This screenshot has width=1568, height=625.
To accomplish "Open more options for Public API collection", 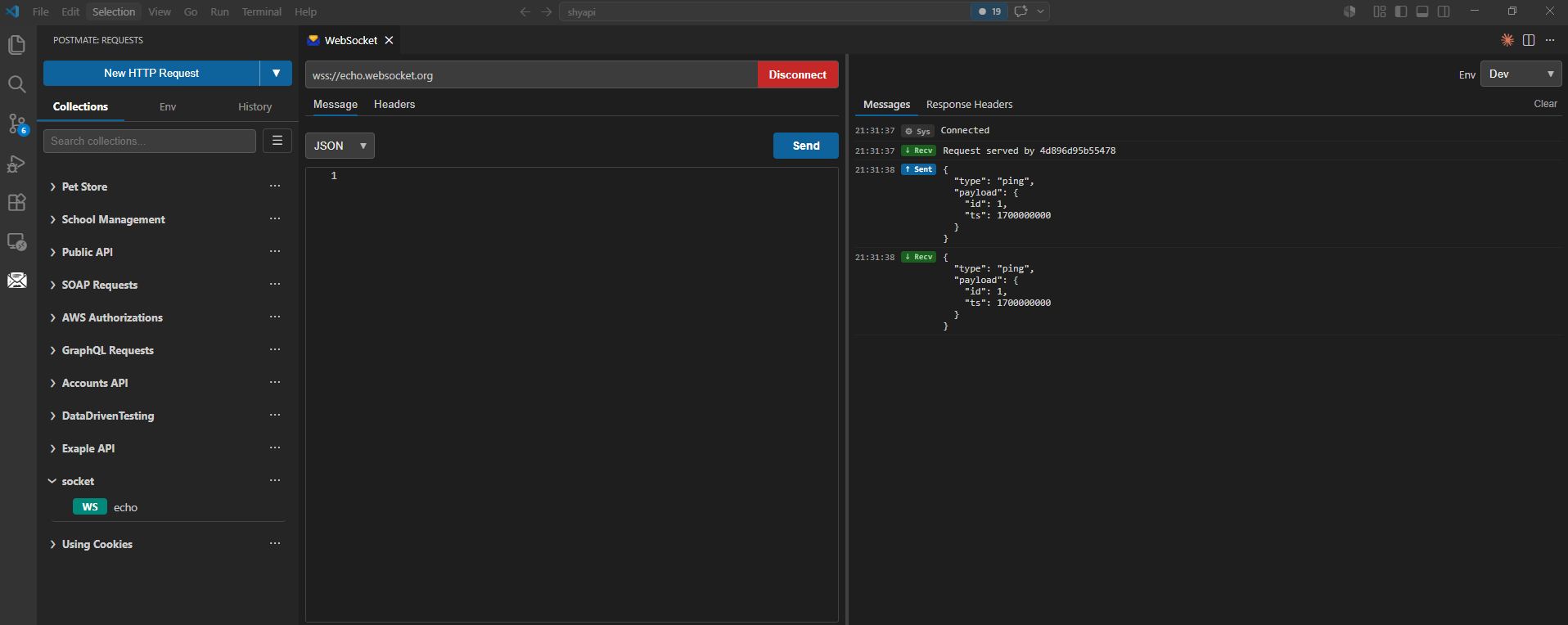I will (275, 252).
